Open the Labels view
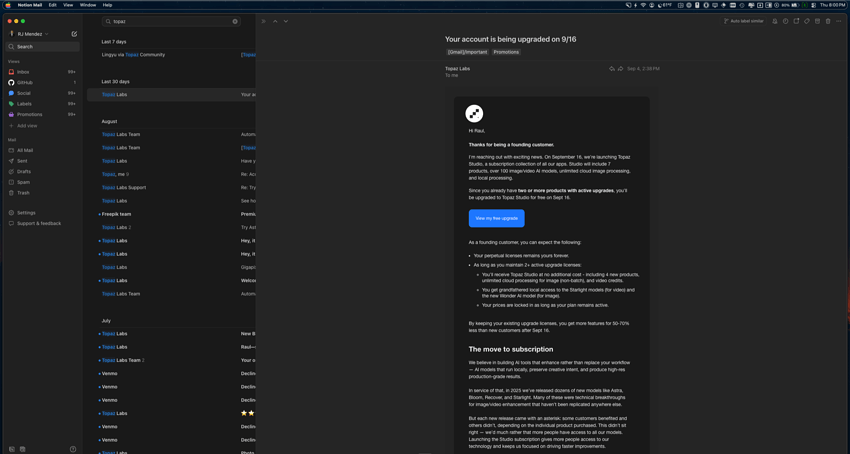Viewport: 850px width, 454px height. 42,104
